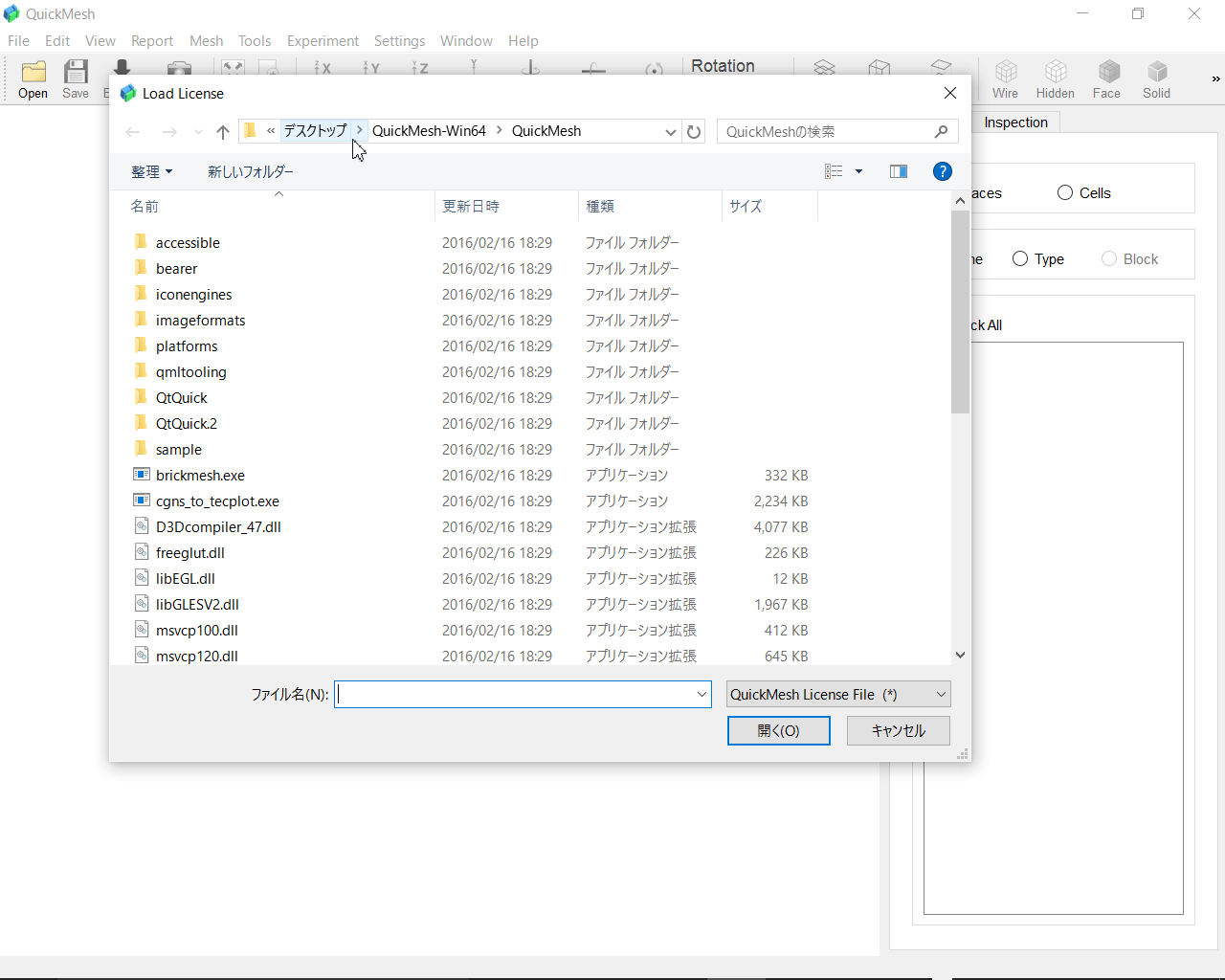Image resolution: width=1225 pixels, height=980 pixels.
Task: Click the cgns_to_tecplot.exe application icon
Action: (142, 501)
